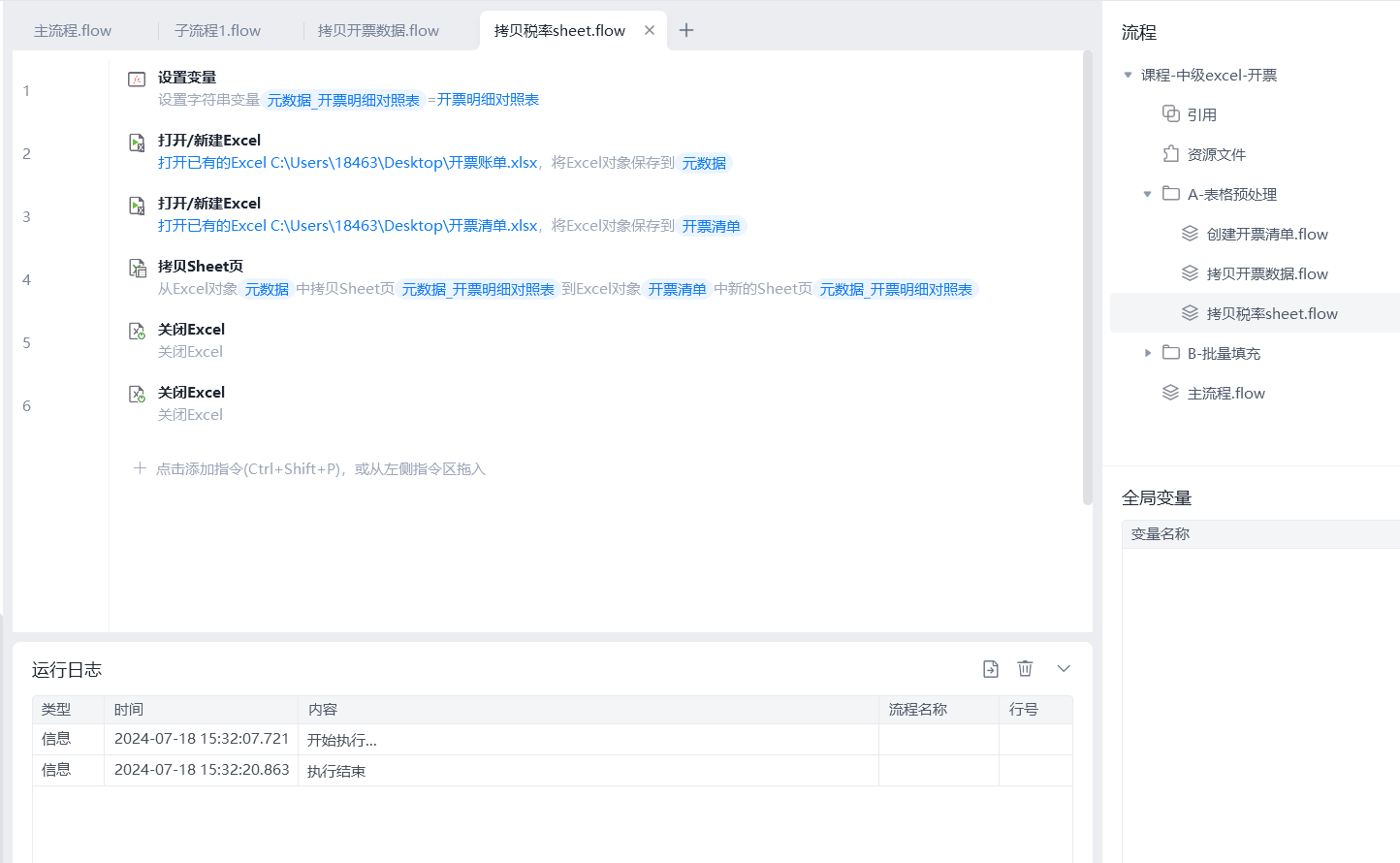Add a new flow tab with plus

[x=686, y=30]
